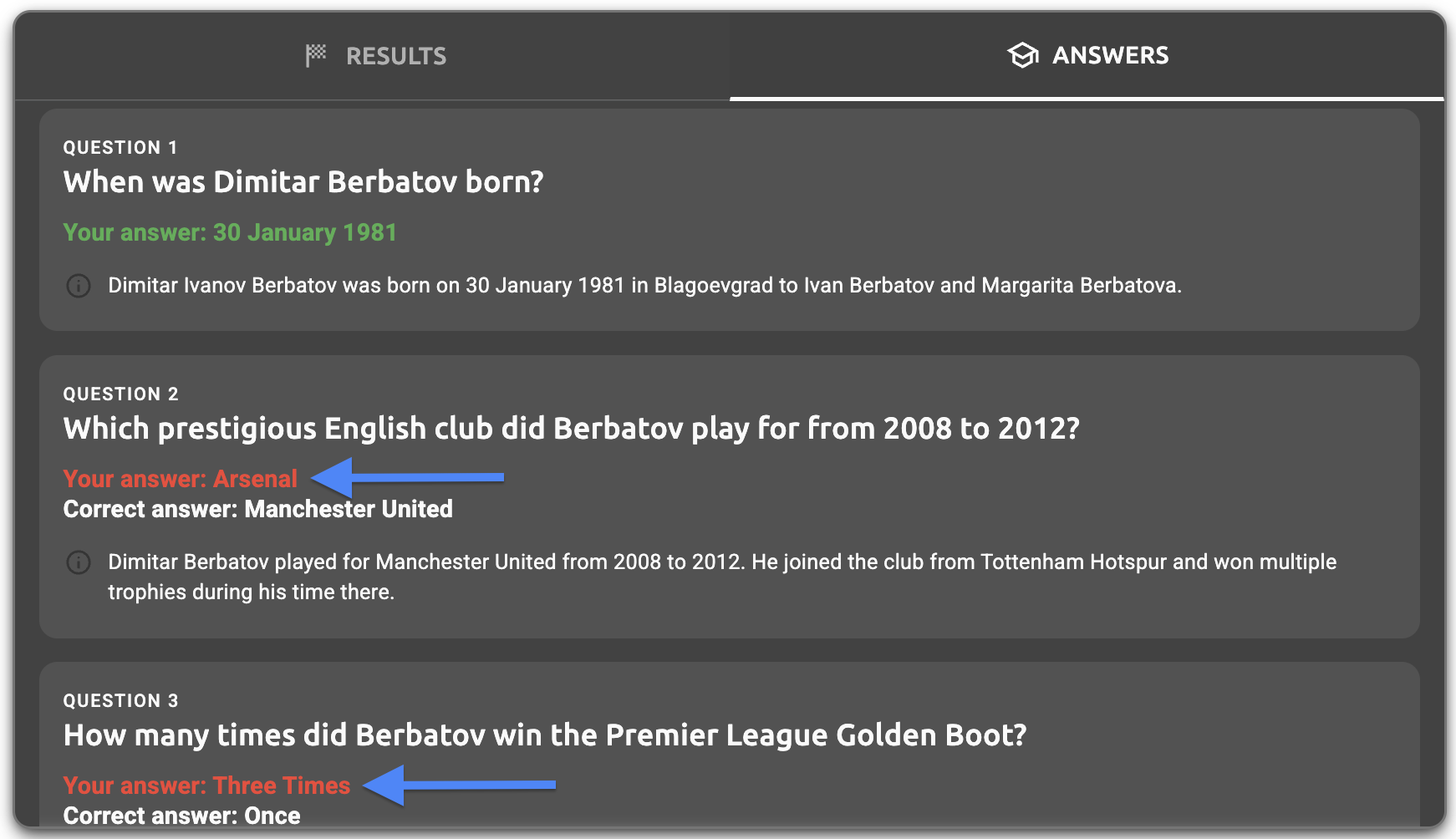Screen dimensions: 1456x839
Task: Click "Correct answer: Manchester United"
Action: 258,509
